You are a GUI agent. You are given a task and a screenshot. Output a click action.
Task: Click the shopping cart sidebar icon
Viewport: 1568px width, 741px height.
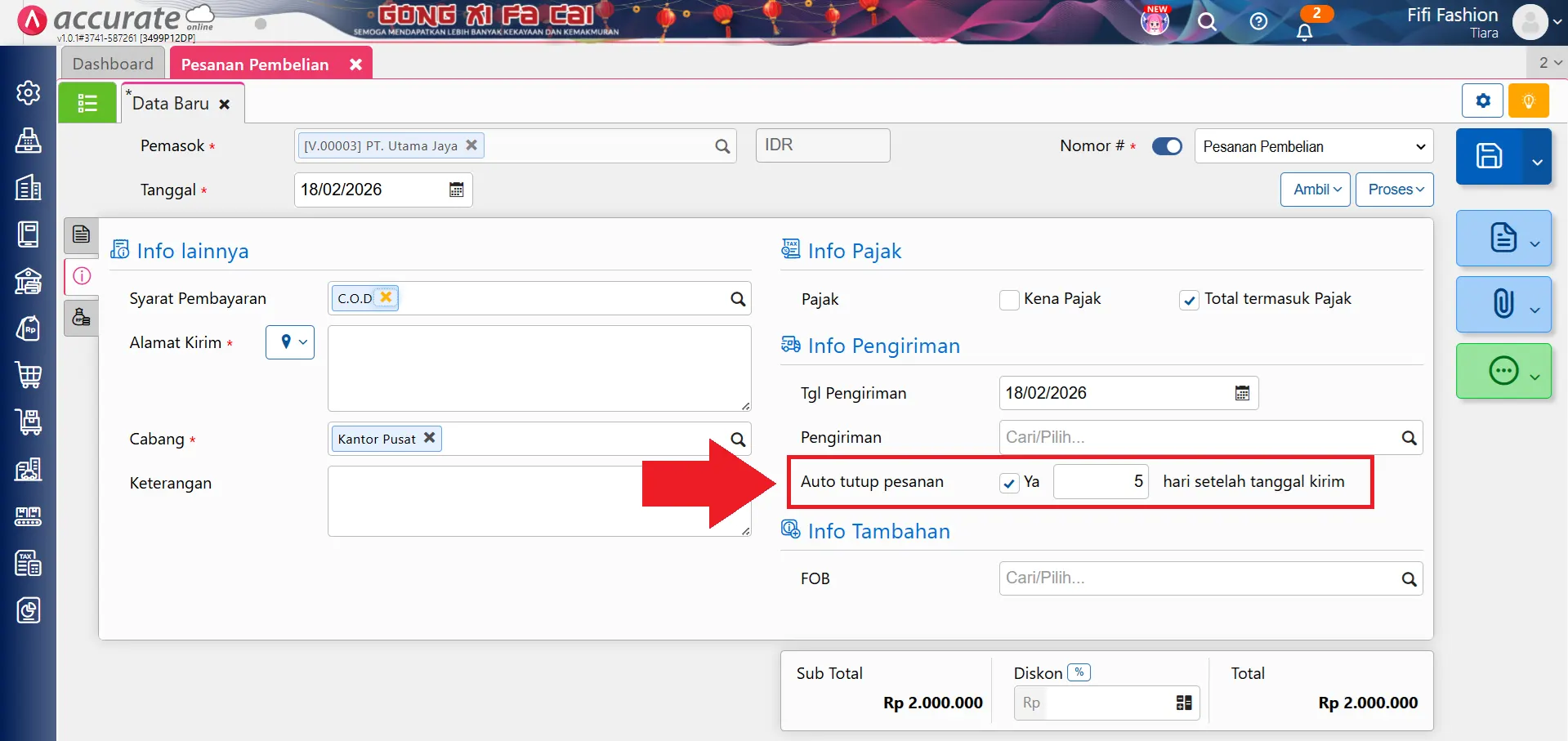(29, 375)
